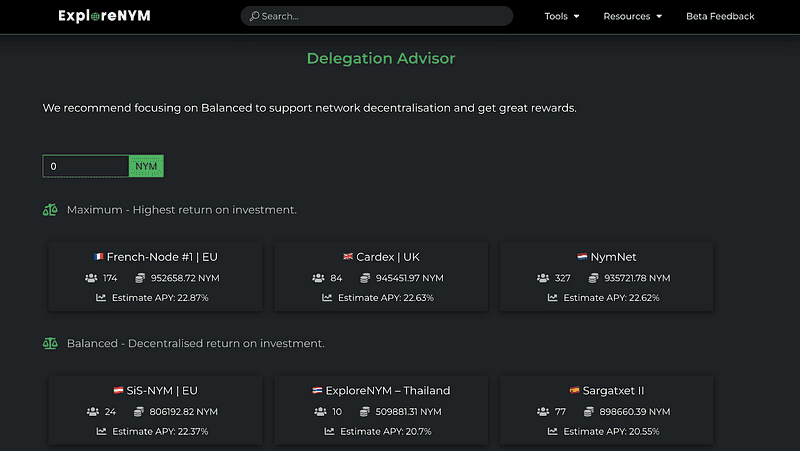Click into the Search bar field

pos(380,16)
